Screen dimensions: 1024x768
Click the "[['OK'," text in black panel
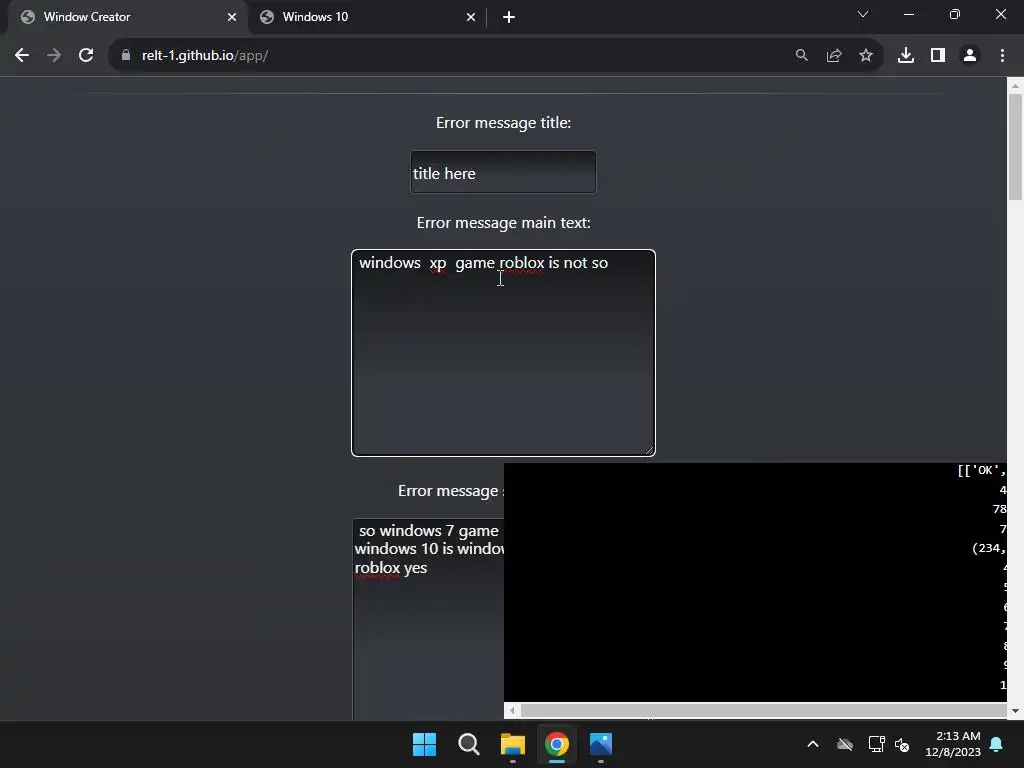click(982, 470)
